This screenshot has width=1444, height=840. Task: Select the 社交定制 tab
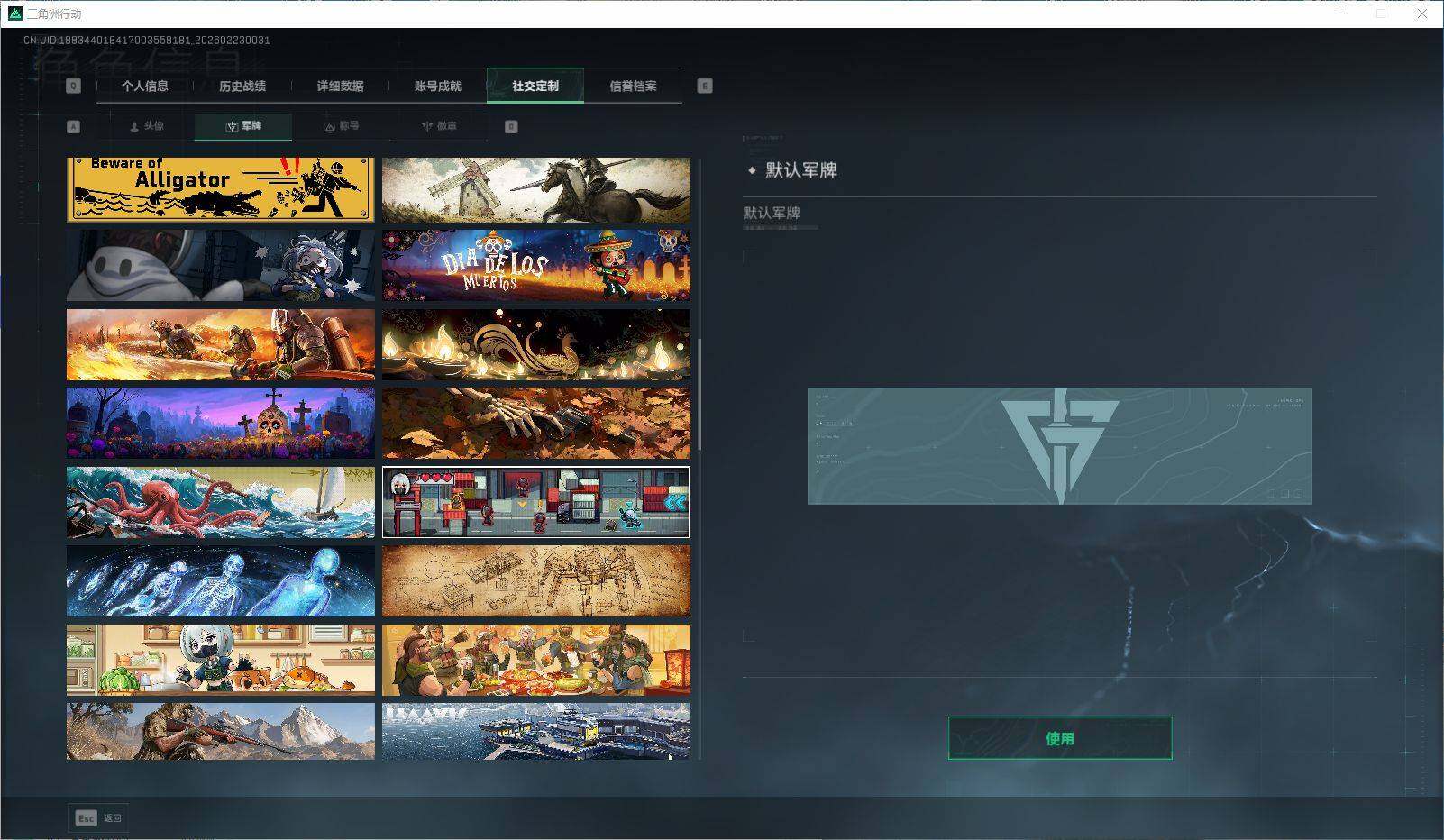click(x=535, y=86)
